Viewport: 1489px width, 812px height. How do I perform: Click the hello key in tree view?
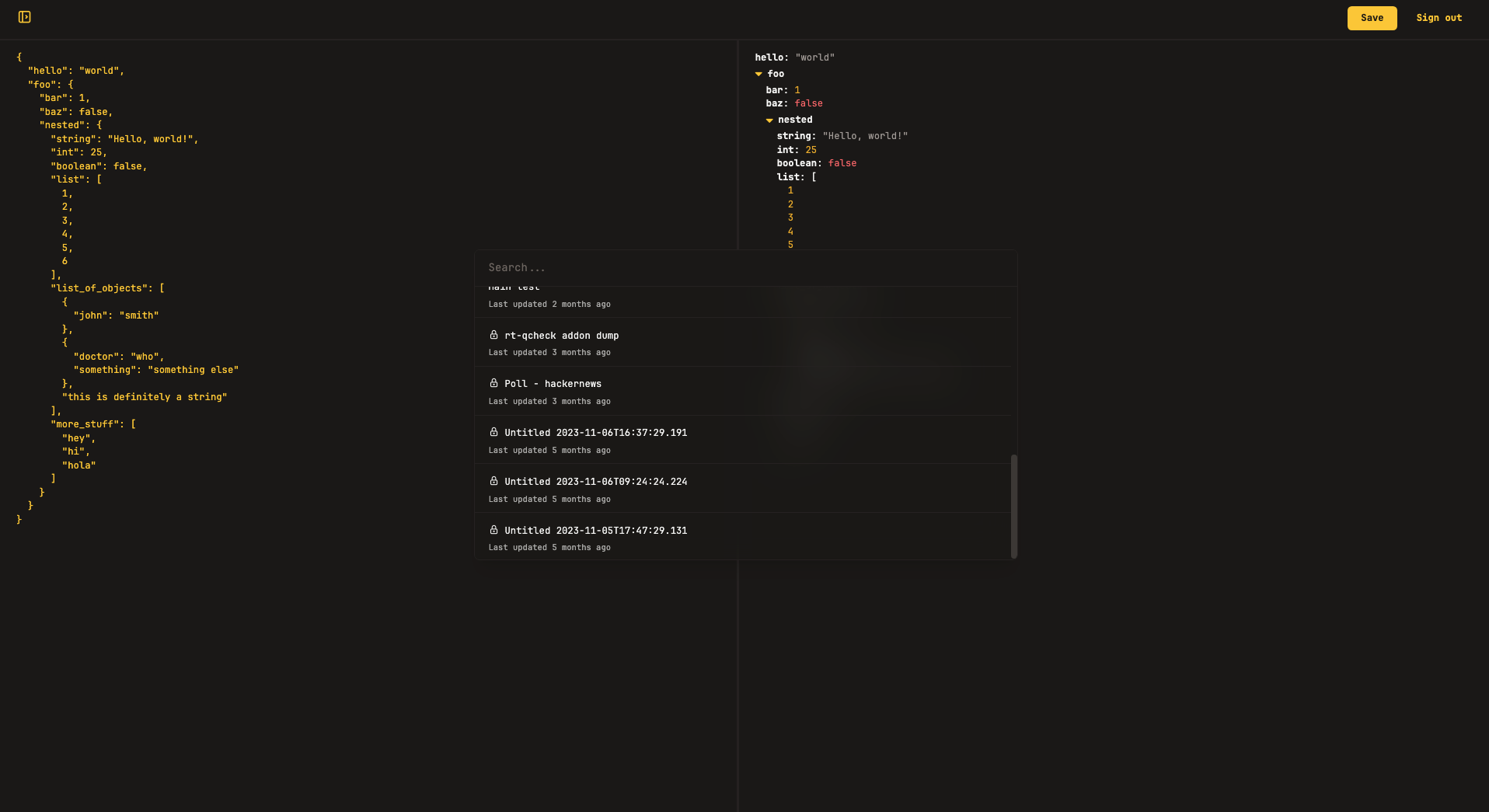click(x=771, y=58)
